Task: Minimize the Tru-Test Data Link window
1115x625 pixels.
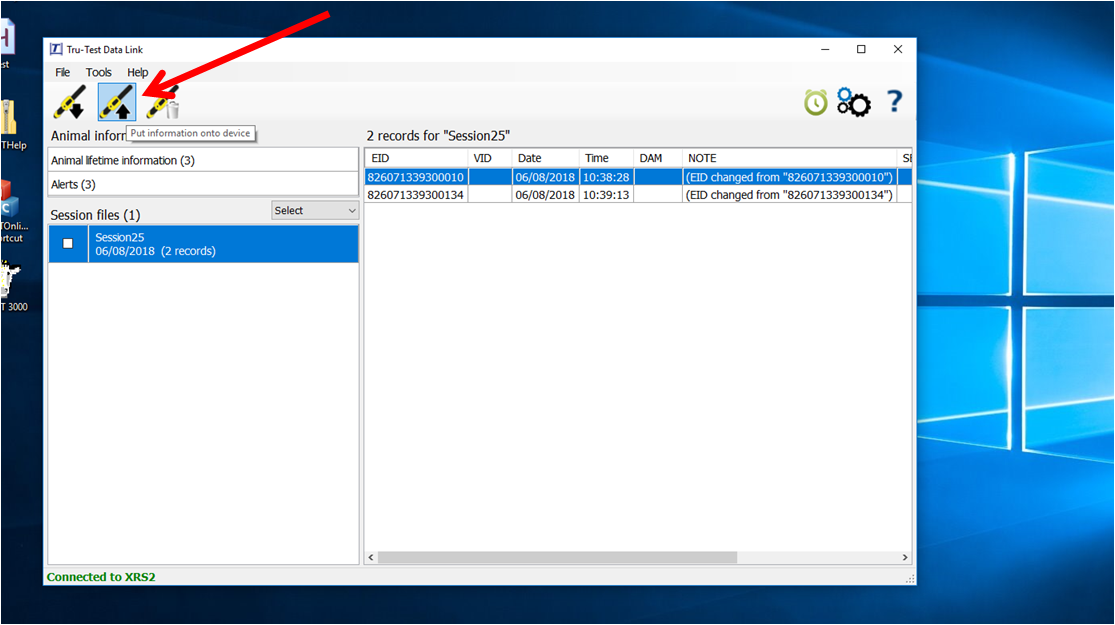Action: (825, 49)
